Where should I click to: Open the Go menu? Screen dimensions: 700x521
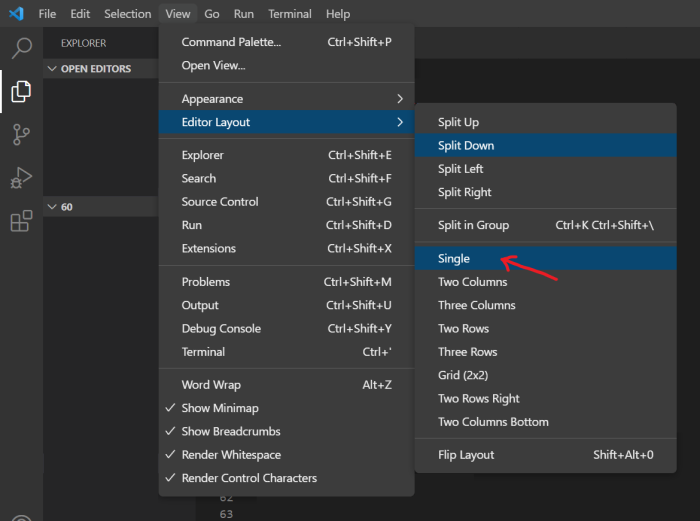[212, 14]
